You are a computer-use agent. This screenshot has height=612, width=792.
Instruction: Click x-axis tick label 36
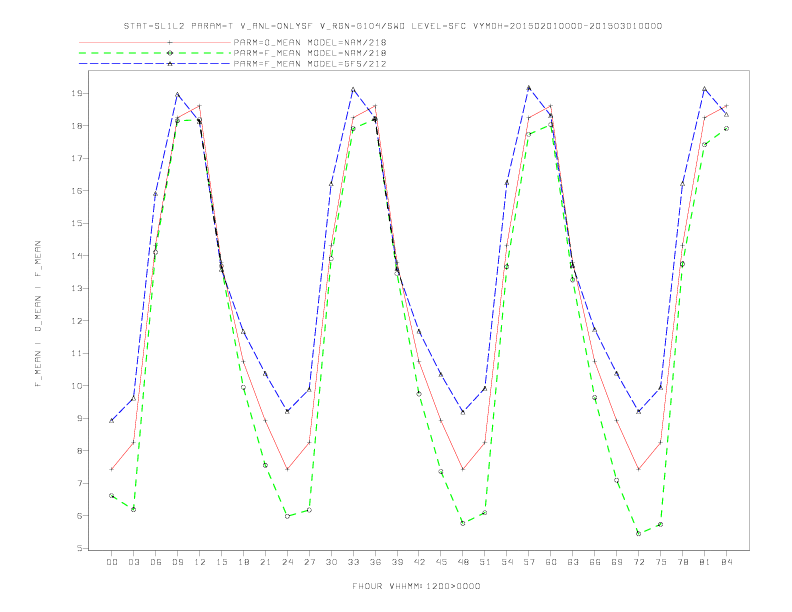[x=375, y=562]
